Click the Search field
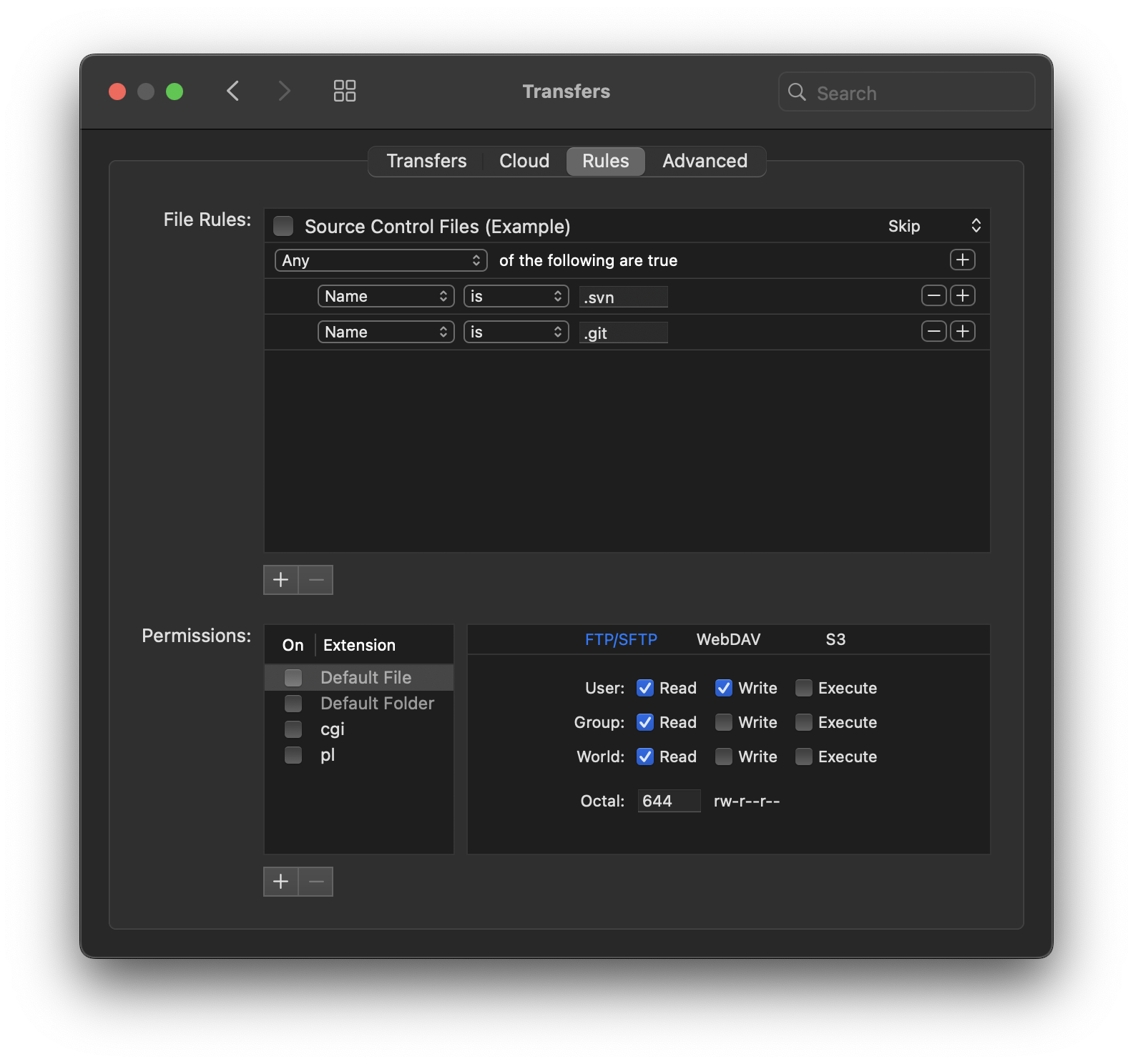This screenshot has width=1133, height=1064. 907,92
